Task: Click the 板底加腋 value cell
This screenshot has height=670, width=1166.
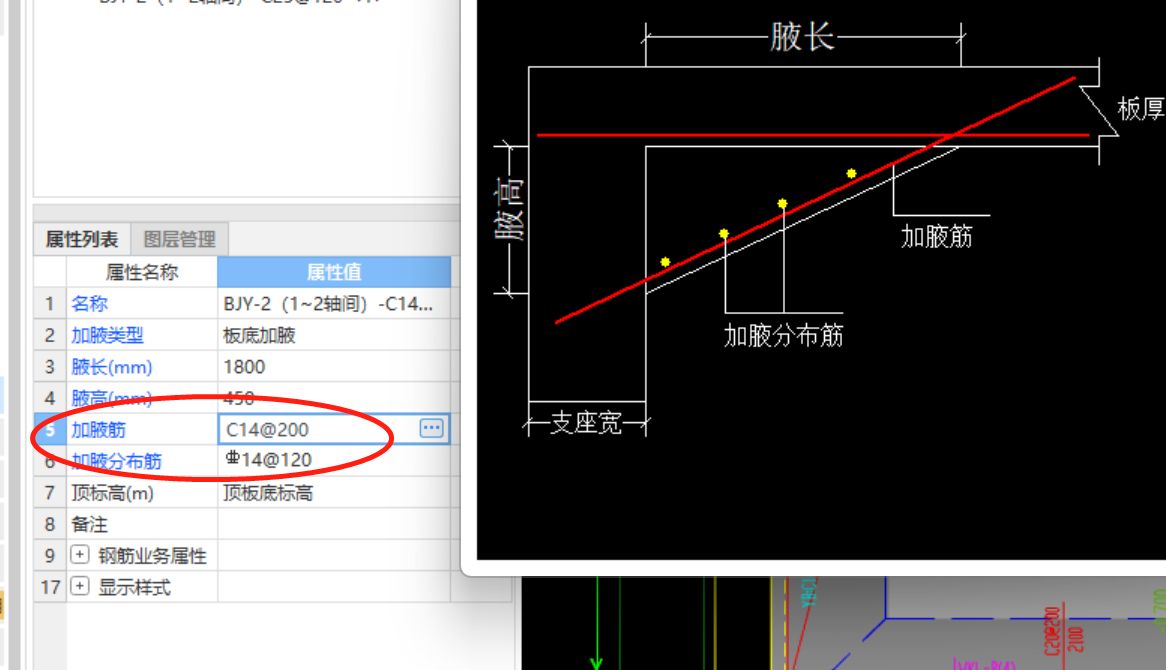Action: coord(334,335)
